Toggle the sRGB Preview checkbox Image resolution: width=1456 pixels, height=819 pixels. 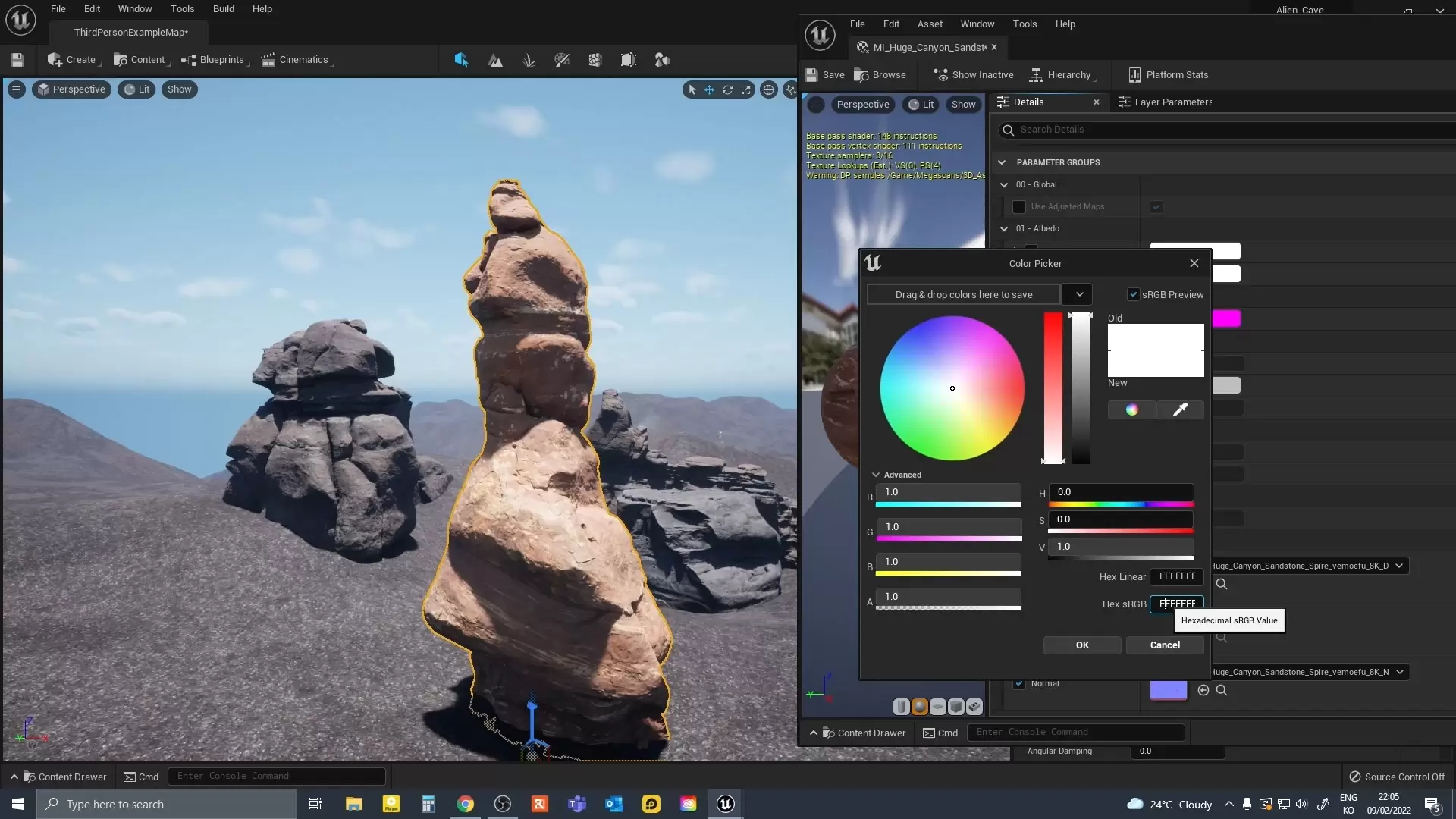click(1133, 294)
